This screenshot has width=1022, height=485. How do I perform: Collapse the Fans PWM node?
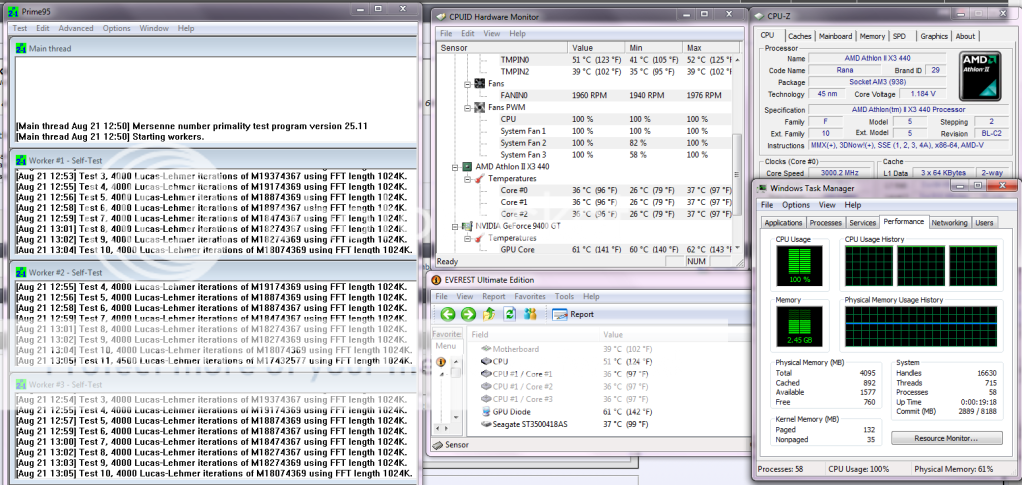(x=467, y=107)
